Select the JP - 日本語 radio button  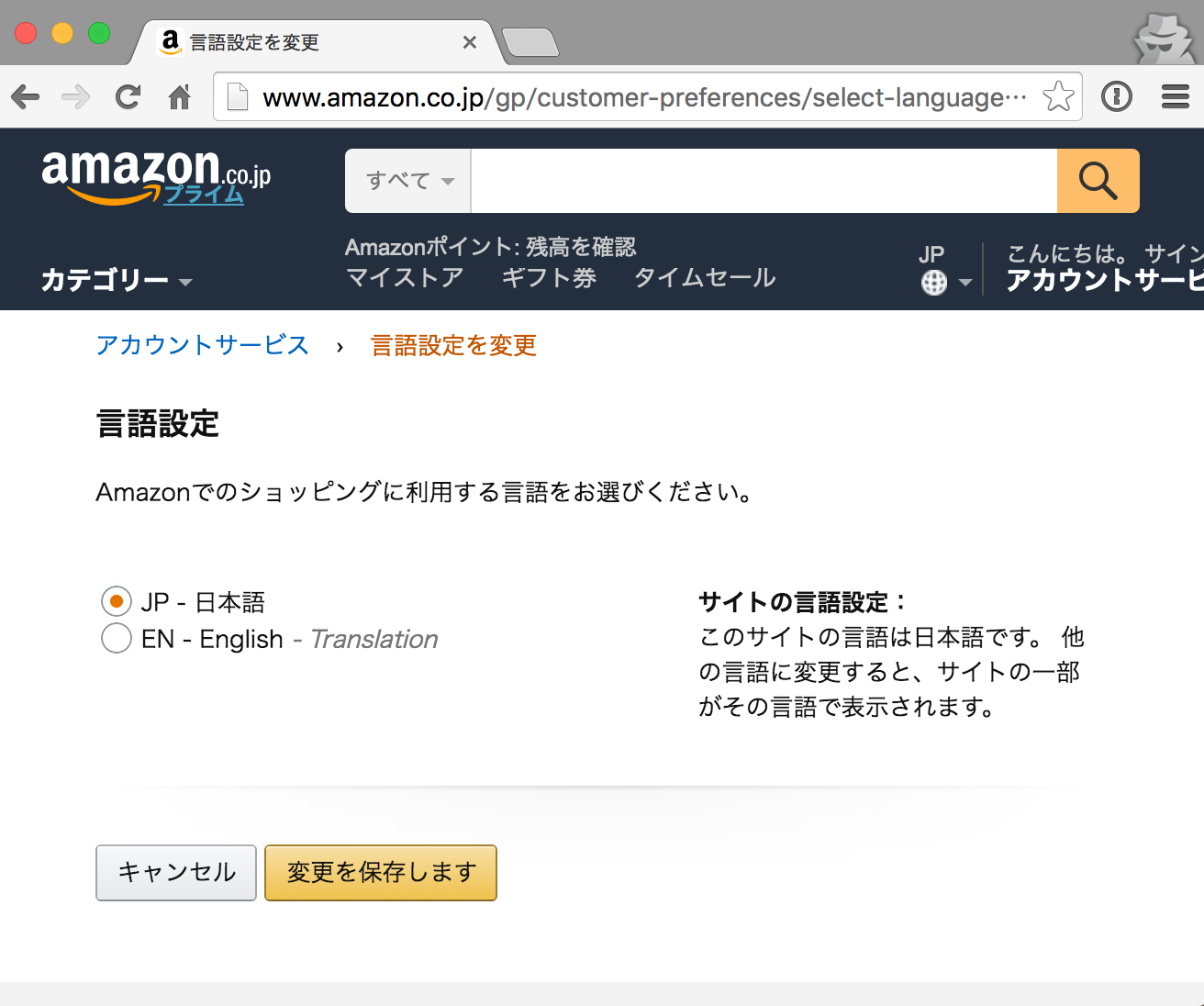(117, 602)
